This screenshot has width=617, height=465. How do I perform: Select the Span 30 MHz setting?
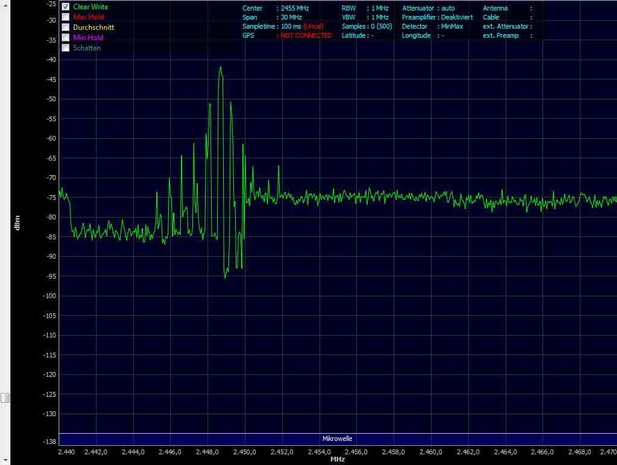click(291, 17)
